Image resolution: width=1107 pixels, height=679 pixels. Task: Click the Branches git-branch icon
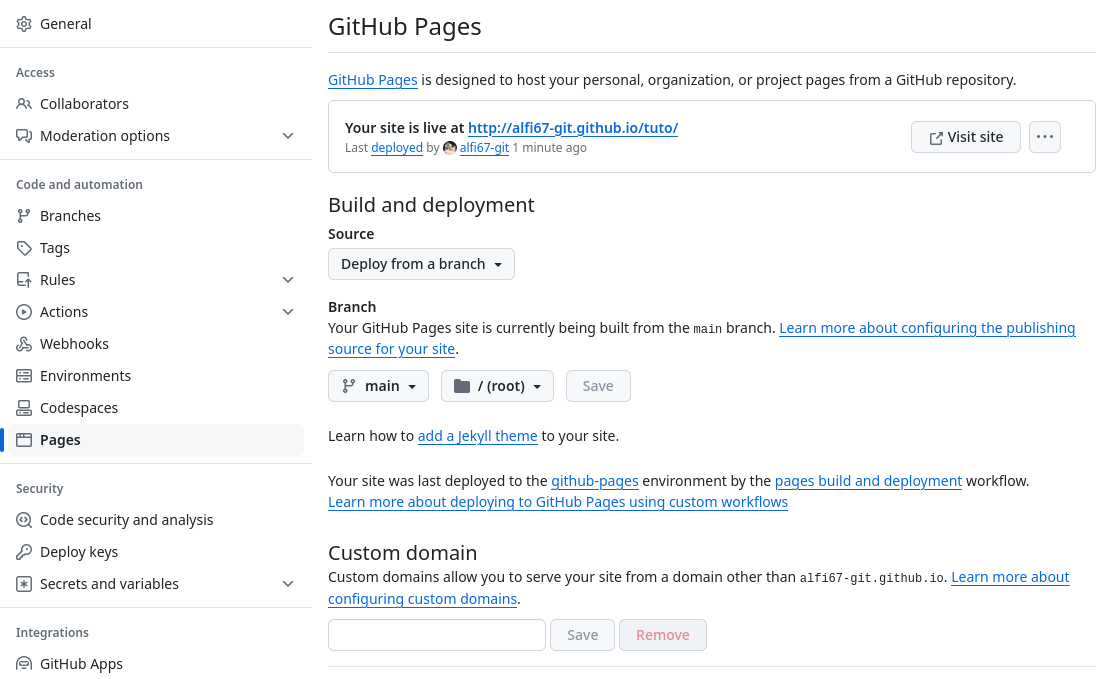24,216
